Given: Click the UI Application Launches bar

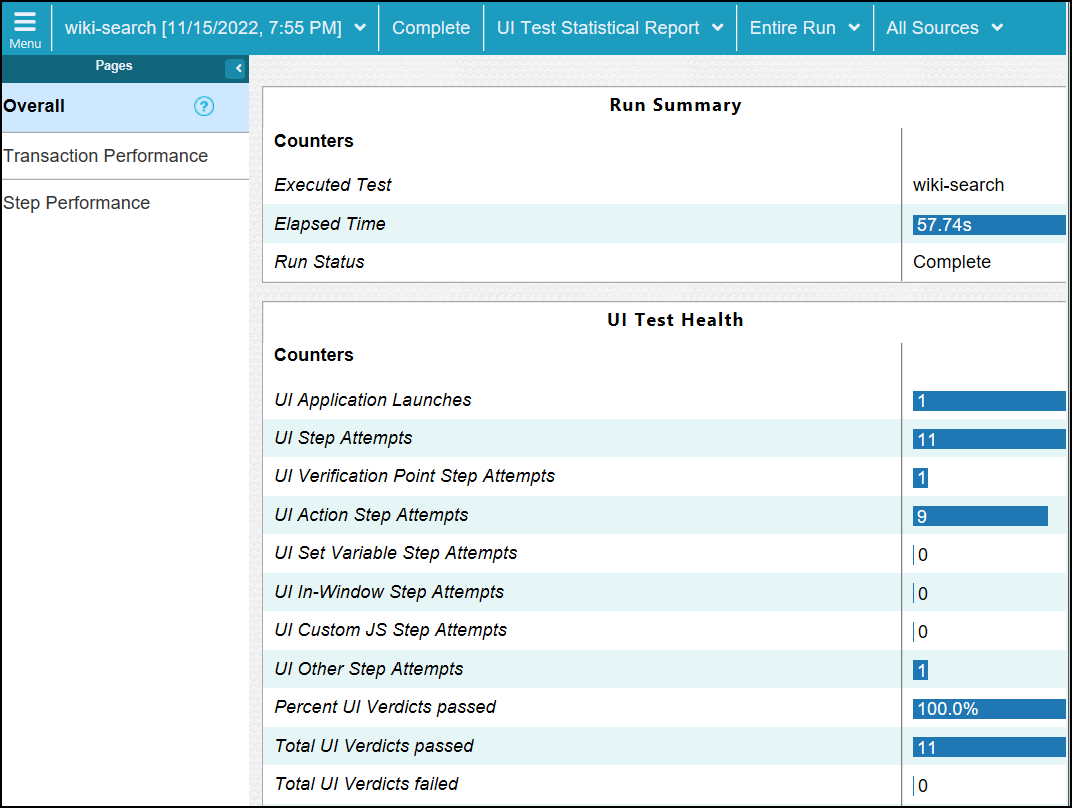Looking at the screenshot, I should (988, 401).
